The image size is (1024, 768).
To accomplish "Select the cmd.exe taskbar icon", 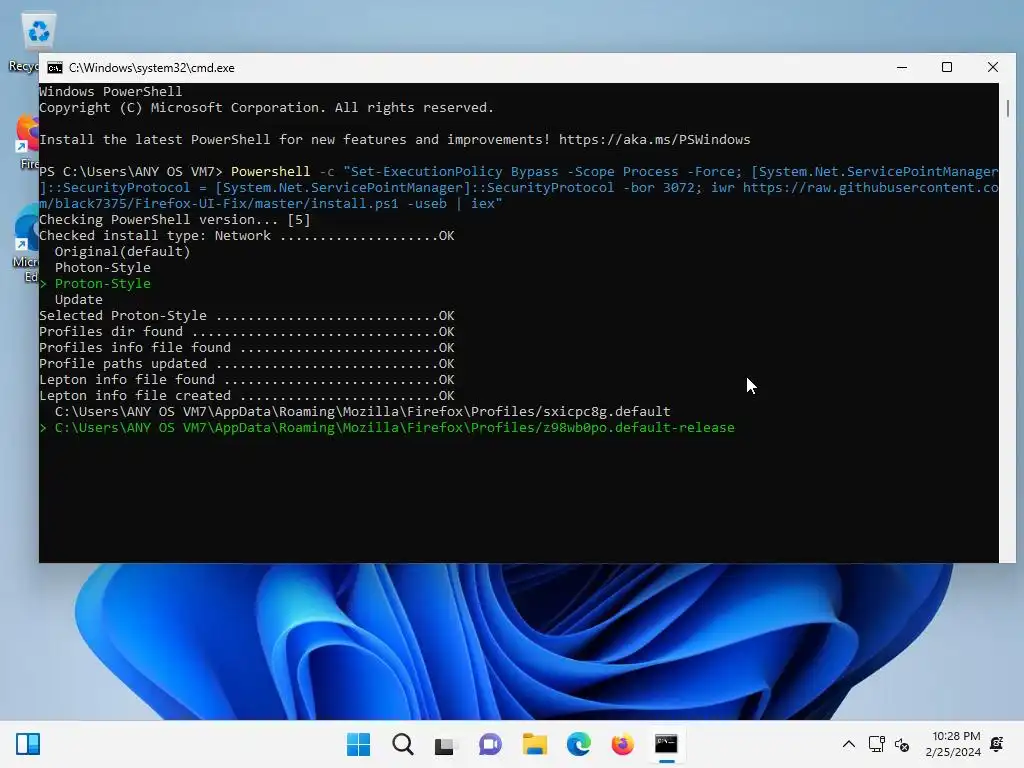I will pos(666,744).
